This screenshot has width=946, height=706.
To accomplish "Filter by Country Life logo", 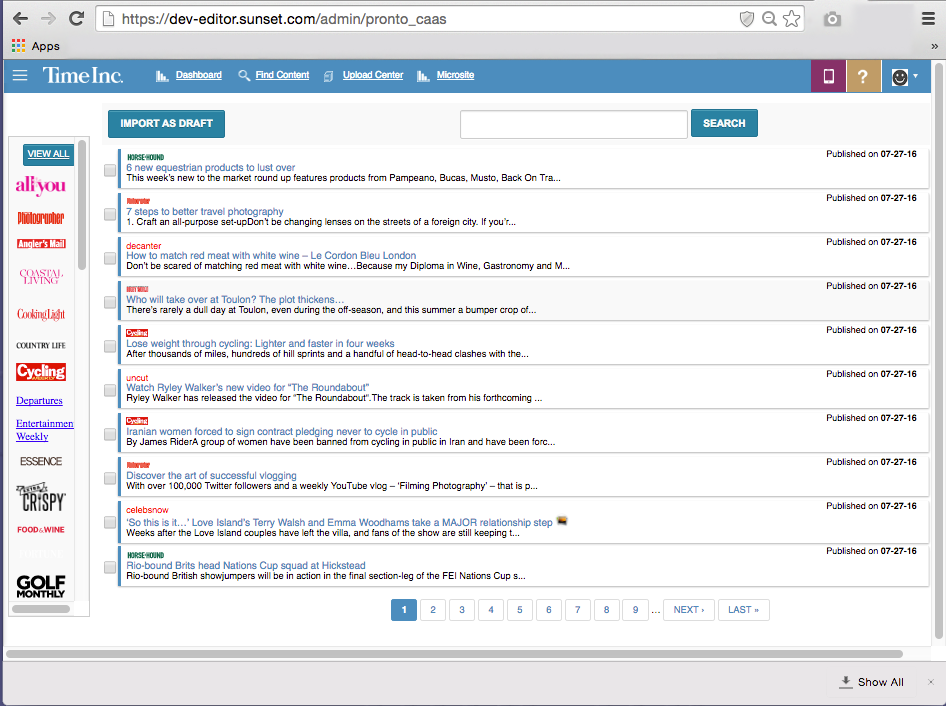I will [x=41, y=345].
